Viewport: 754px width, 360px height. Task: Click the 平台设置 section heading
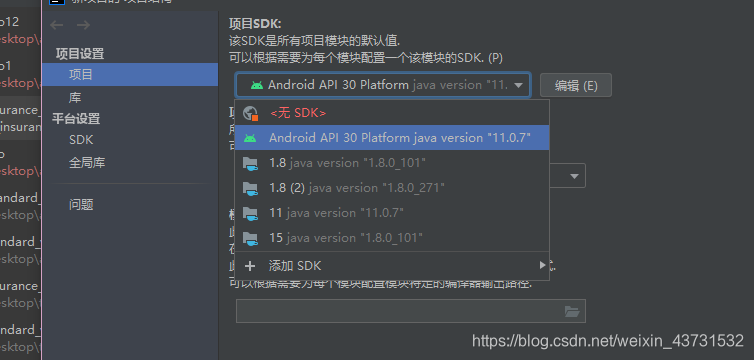click(x=76, y=118)
